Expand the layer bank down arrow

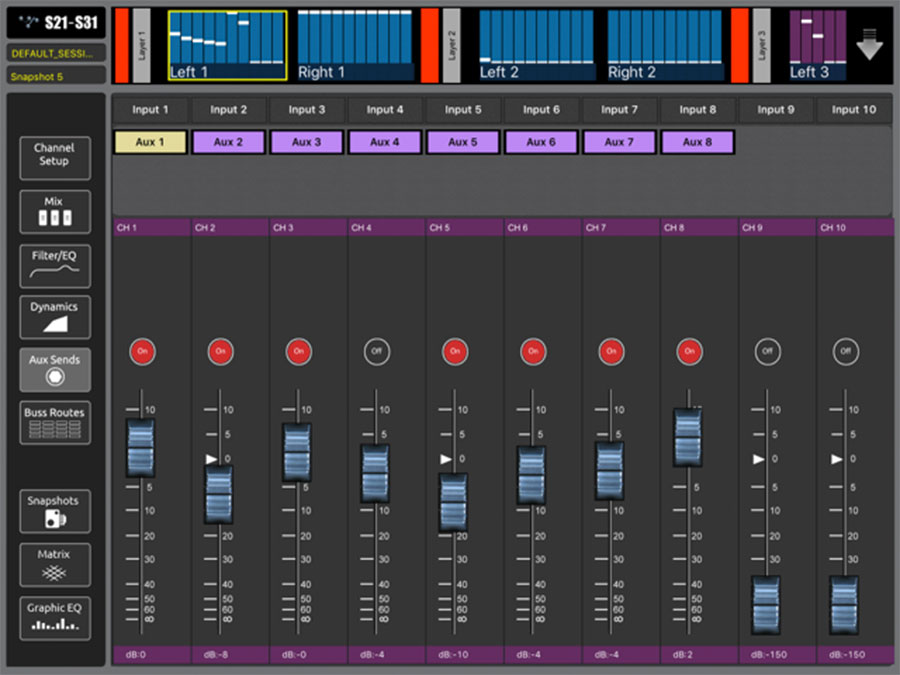click(x=870, y=44)
